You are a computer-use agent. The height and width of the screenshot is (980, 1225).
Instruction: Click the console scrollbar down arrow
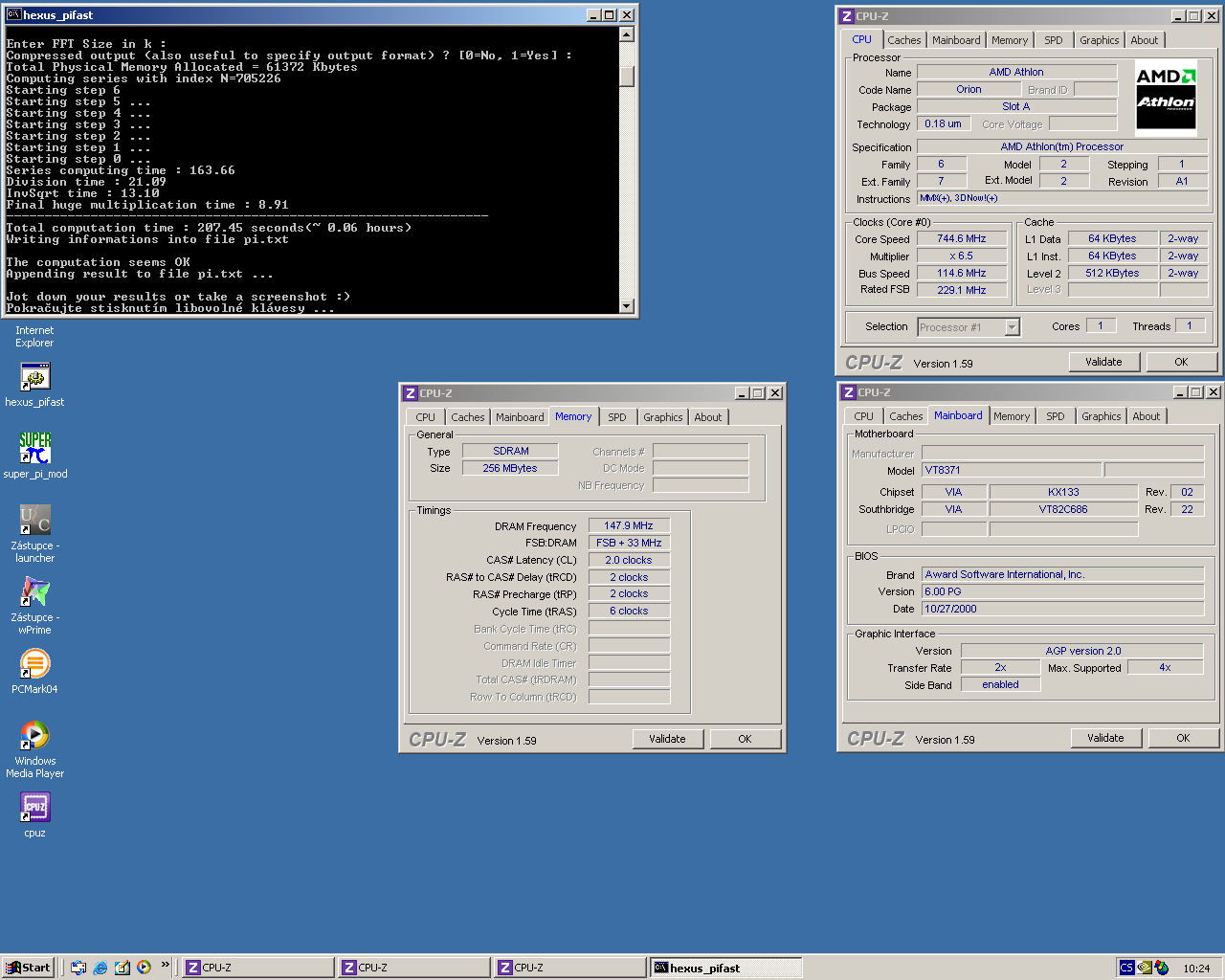627,306
